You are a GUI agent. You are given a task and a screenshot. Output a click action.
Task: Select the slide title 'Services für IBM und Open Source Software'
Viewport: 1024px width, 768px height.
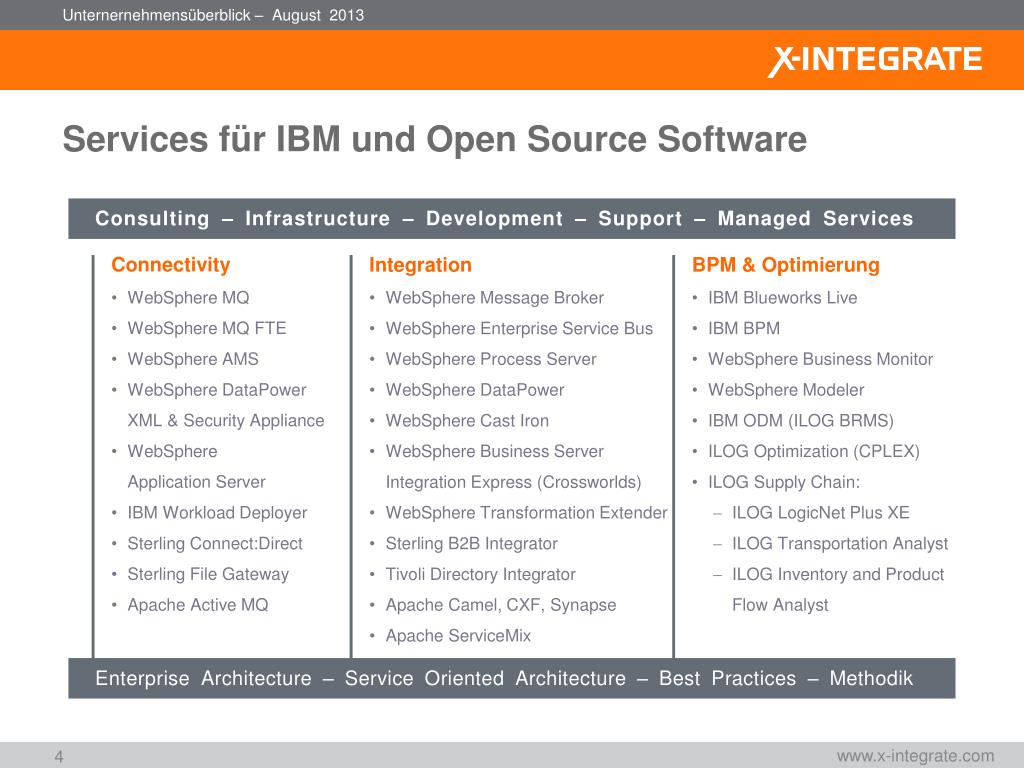[x=435, y=139]
